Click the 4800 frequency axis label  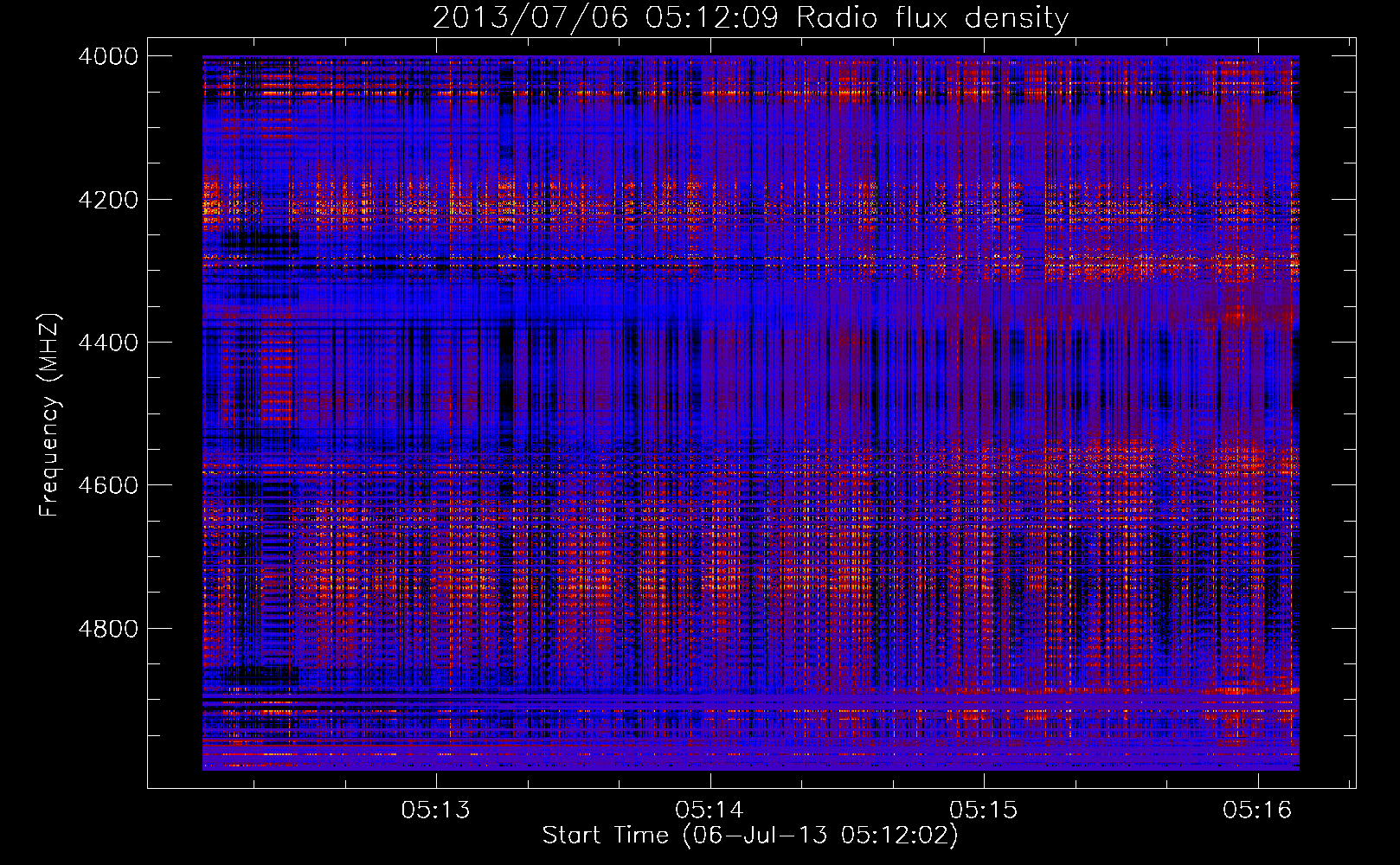pyautogui.click(x=107, y=628)
